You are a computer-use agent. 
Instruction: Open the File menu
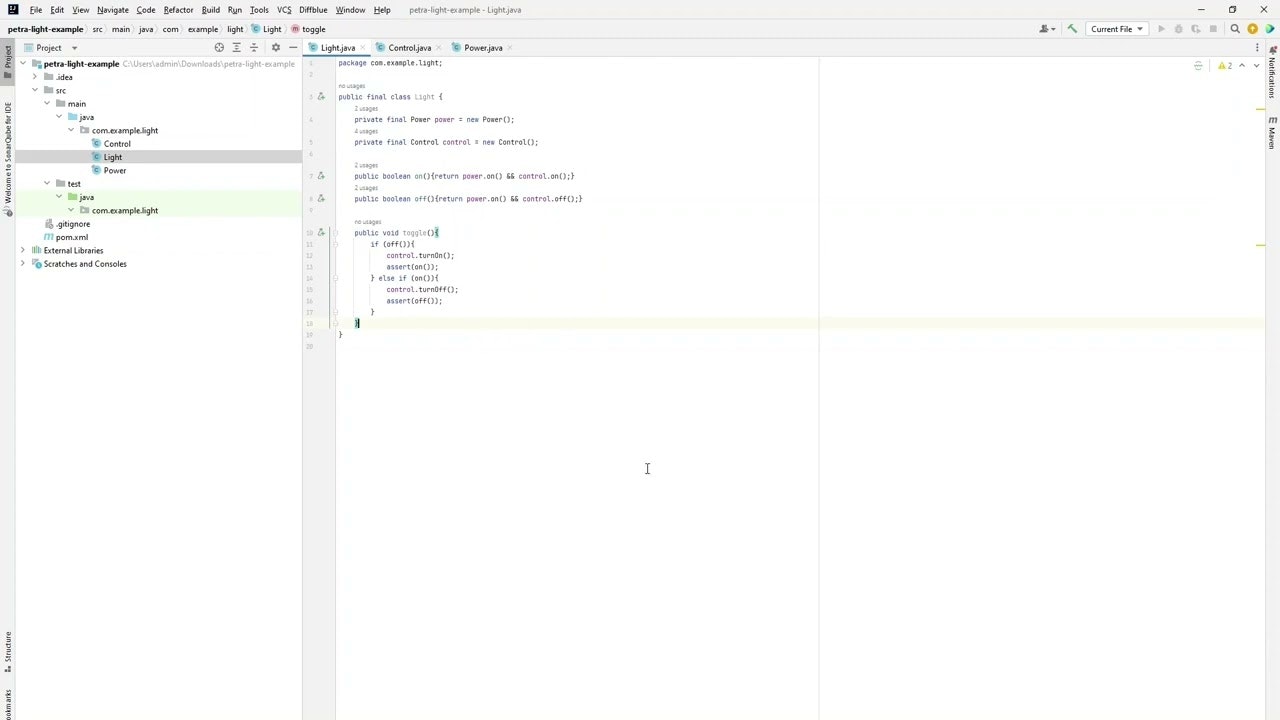point(36,10)
